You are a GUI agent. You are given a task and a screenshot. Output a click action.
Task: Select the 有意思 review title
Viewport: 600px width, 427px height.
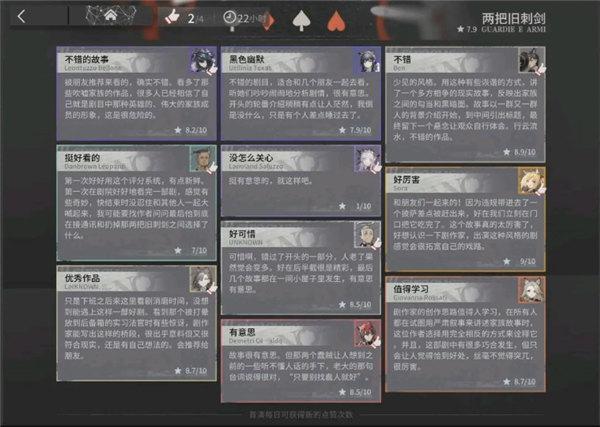(x=242, y=332)
